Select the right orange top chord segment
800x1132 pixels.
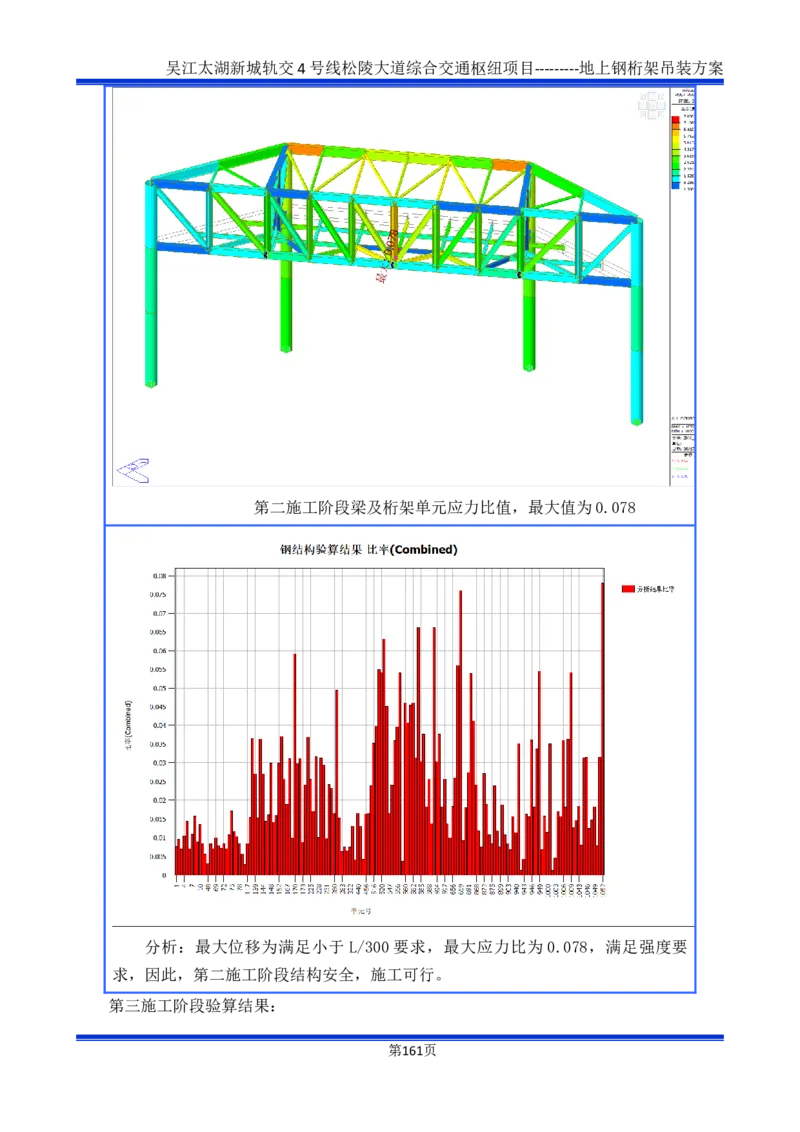tap(509, 165)
